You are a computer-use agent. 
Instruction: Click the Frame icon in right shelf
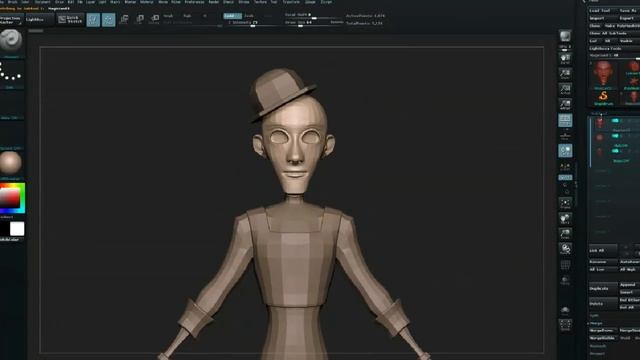[x=565, y=203]
